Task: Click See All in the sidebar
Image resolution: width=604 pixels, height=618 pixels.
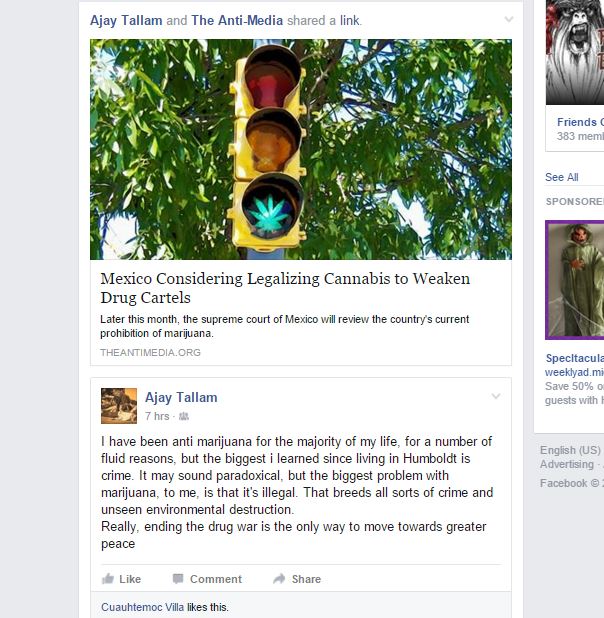Action: (562, 177)
